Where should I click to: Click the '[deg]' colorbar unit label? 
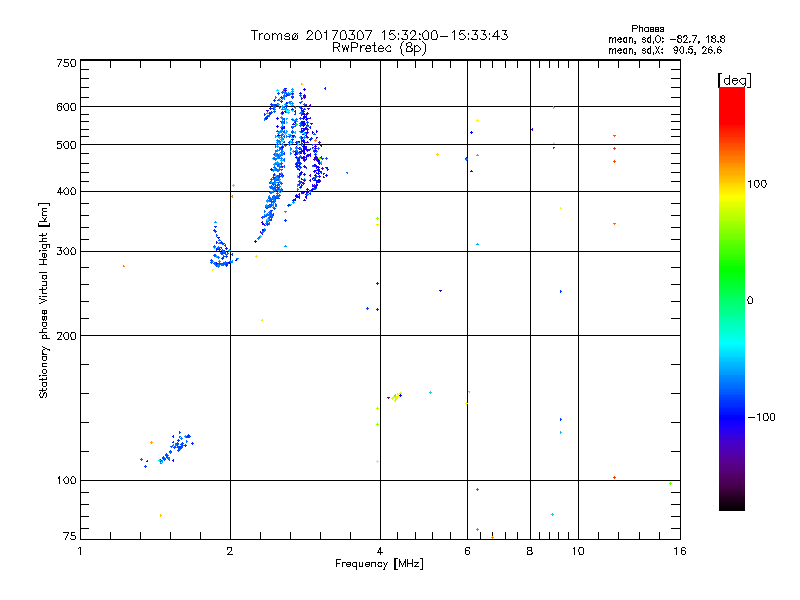pos(734,80)
